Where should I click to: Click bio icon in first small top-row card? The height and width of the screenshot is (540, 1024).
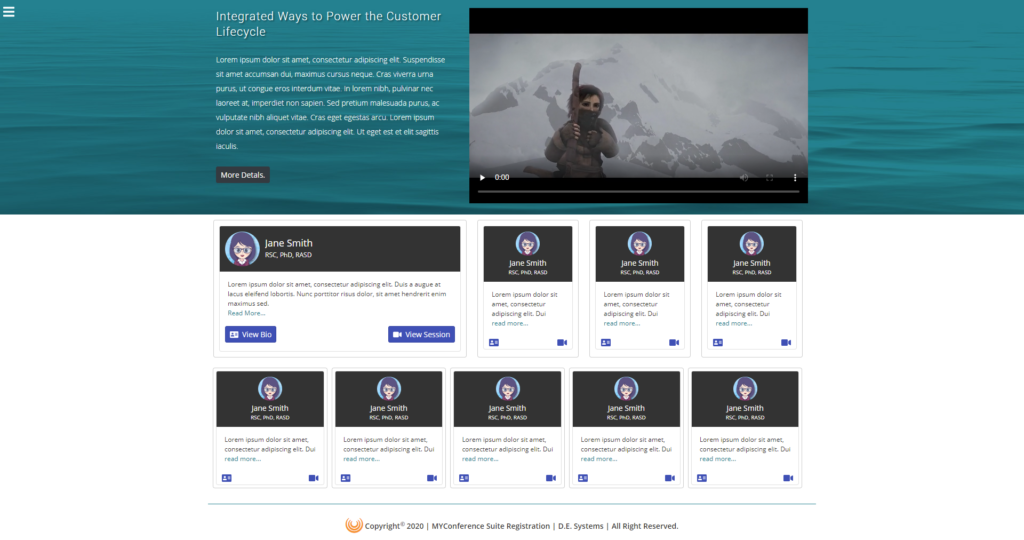point(494,343)
